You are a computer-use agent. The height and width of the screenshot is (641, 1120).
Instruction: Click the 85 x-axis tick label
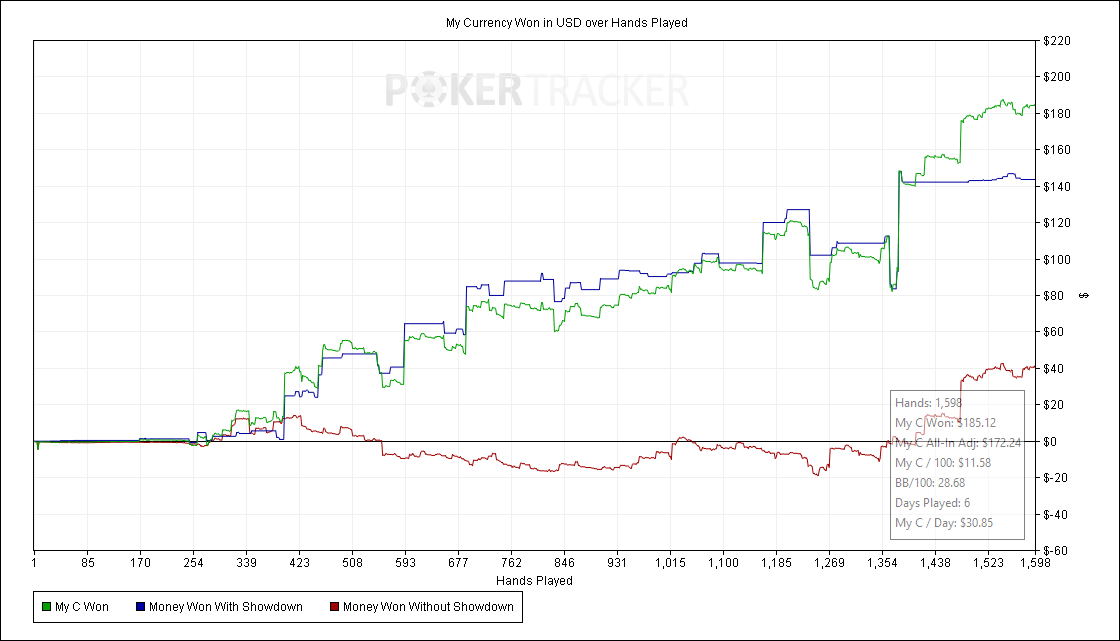tap(87, 563)
